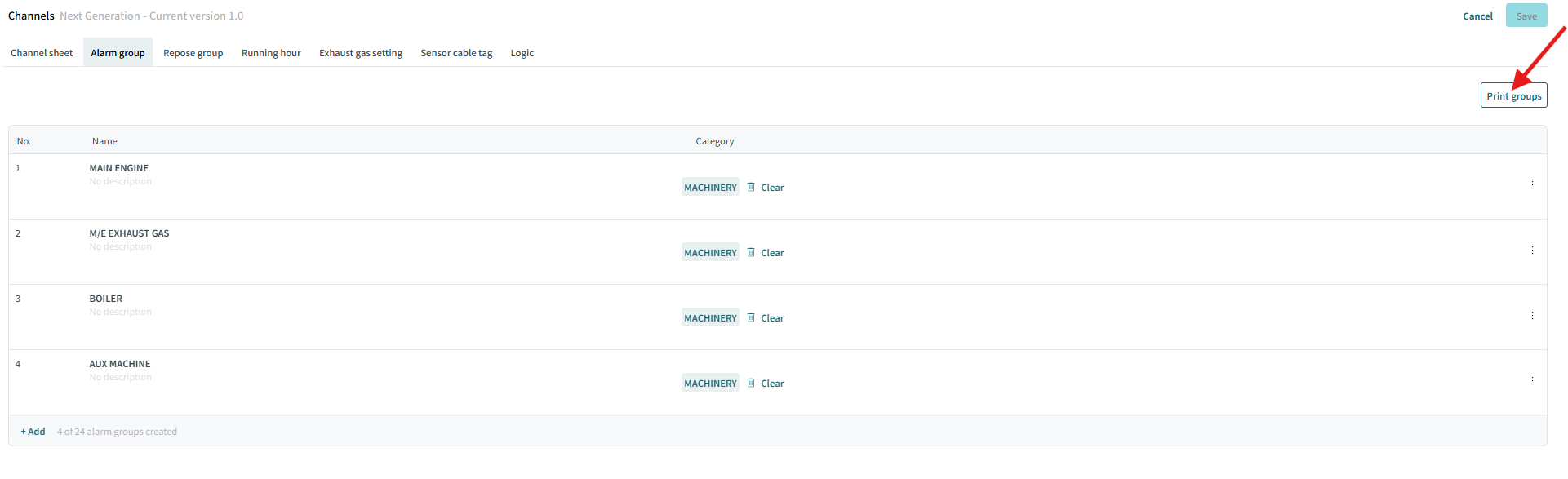Viewport: 1568px width, 479px height.
Task: Clear the category for BOILER
Action: [772, 318]
